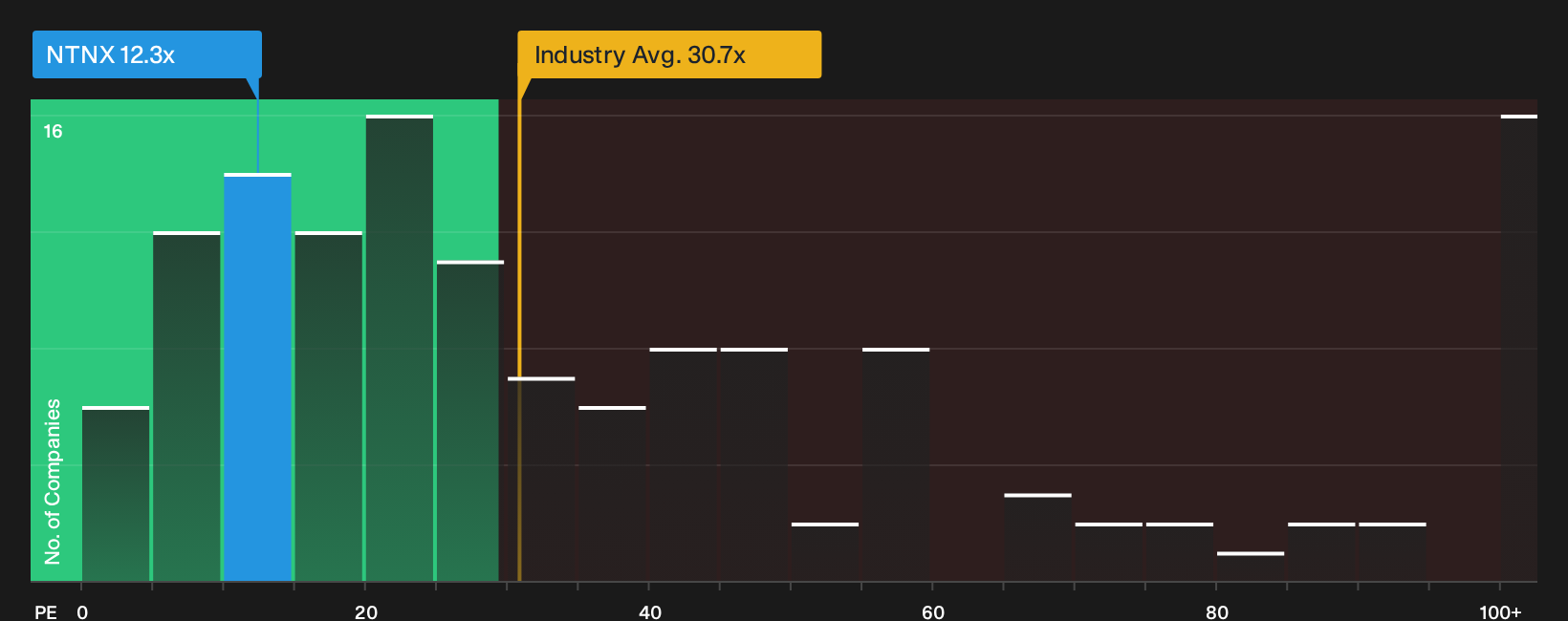Select the tall 100+ bar at right edge

click(1519, 348)
